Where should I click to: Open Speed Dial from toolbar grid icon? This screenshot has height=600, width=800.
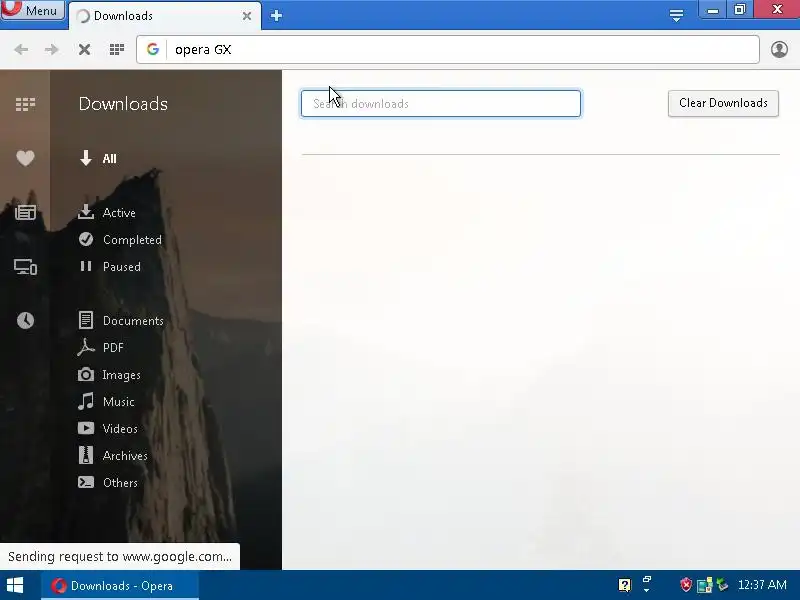[117, 49]
